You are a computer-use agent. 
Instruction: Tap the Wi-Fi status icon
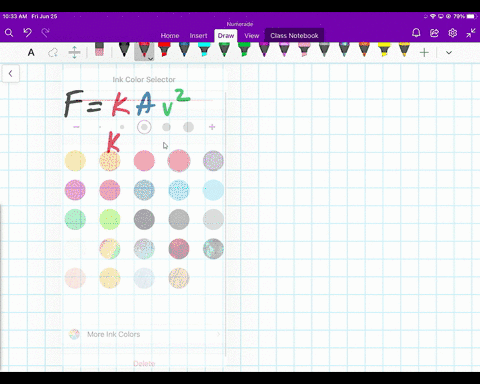coord(433,16)
